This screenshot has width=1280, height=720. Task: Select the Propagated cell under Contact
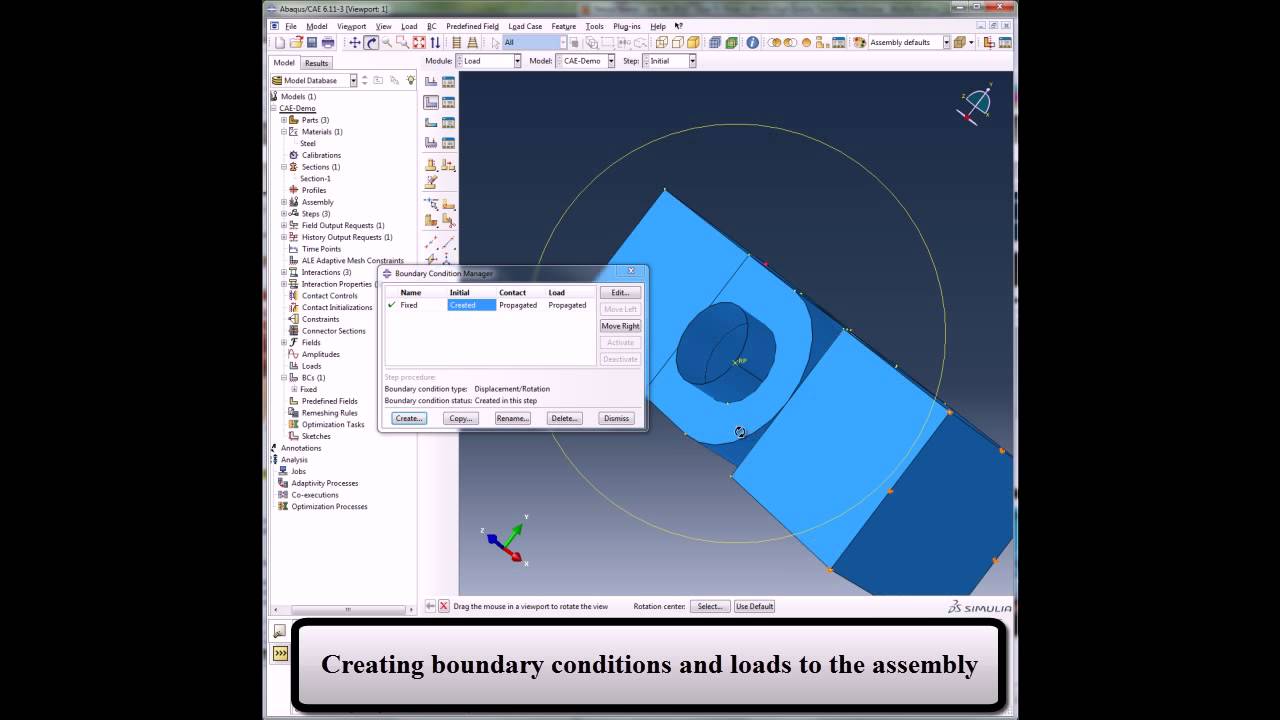point(518,305)
